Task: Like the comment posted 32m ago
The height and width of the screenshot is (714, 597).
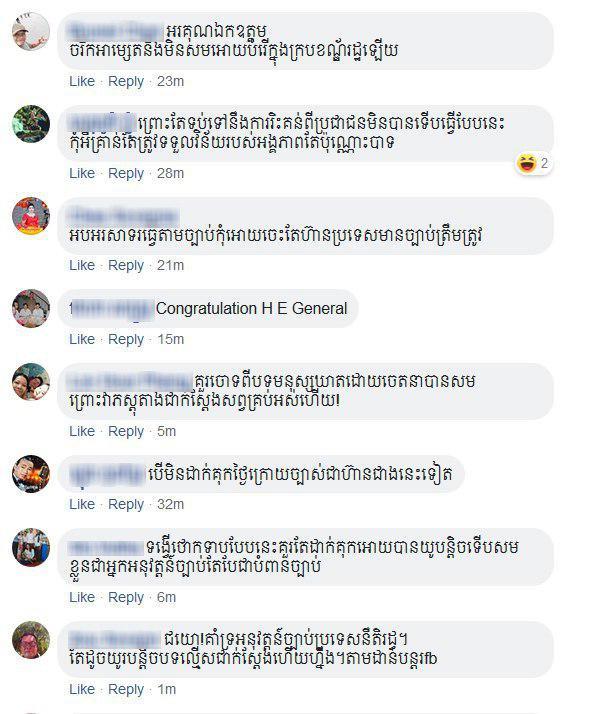Action: click(x=82, y=504)
